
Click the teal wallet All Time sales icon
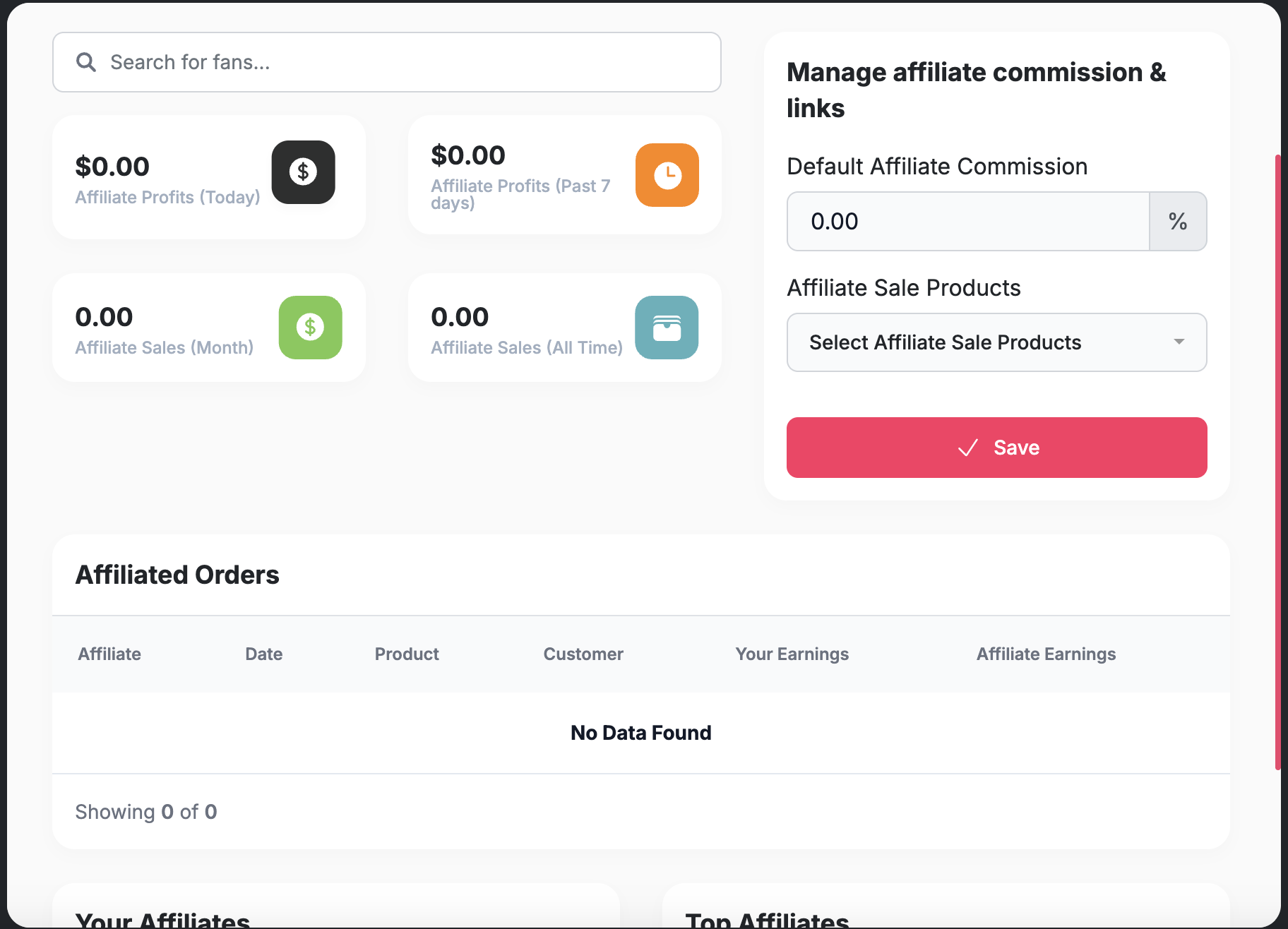(x=667, y=328)
